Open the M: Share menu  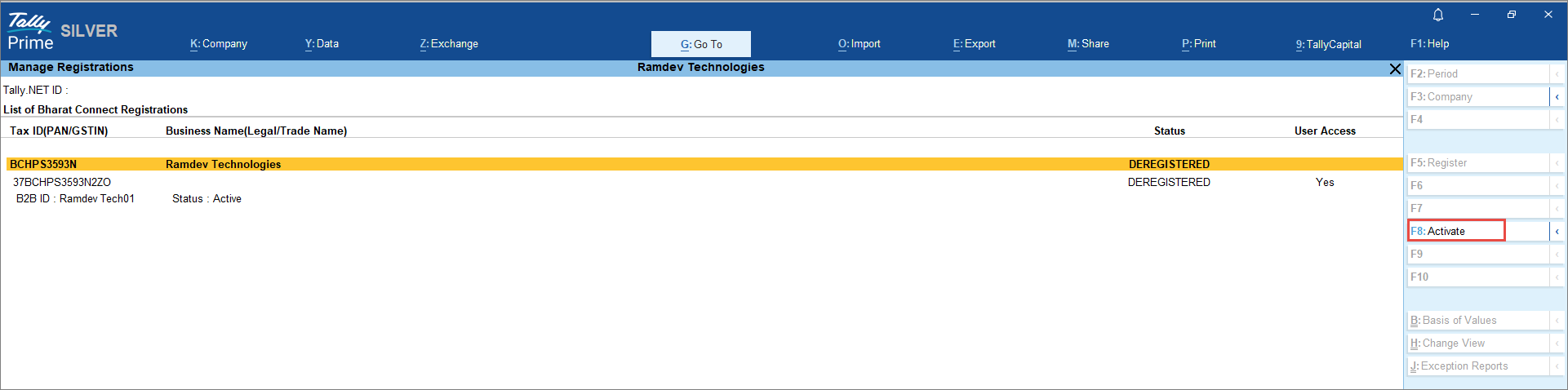[1088, 44]
